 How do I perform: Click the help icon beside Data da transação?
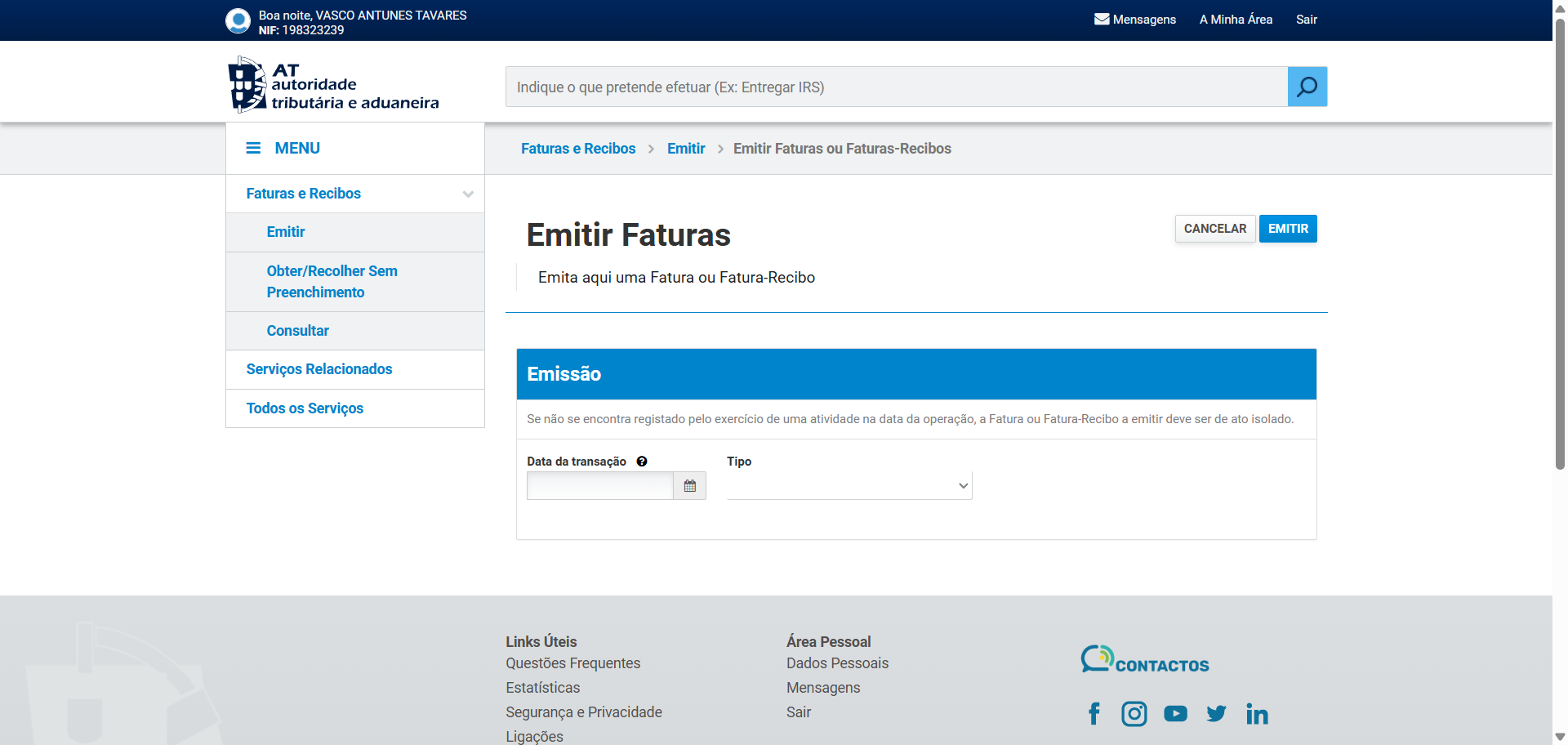[642, 462]
